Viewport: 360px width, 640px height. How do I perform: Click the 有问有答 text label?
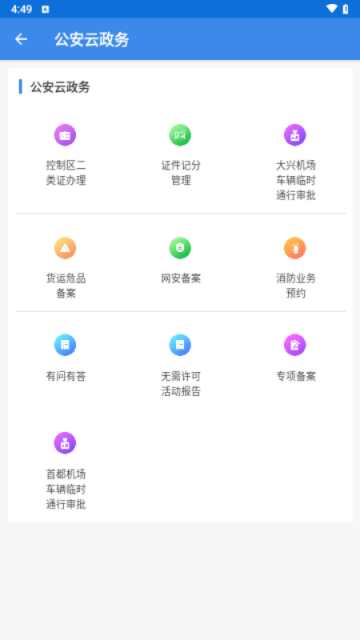coord(66,376)
